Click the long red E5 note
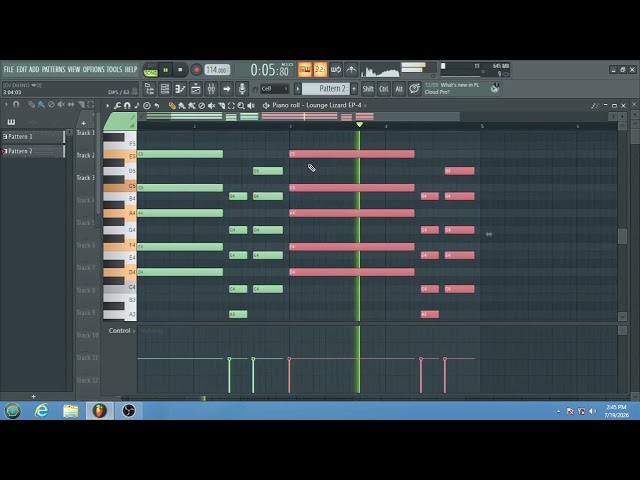This screenshot has width=640, height=480. point(352,154)
